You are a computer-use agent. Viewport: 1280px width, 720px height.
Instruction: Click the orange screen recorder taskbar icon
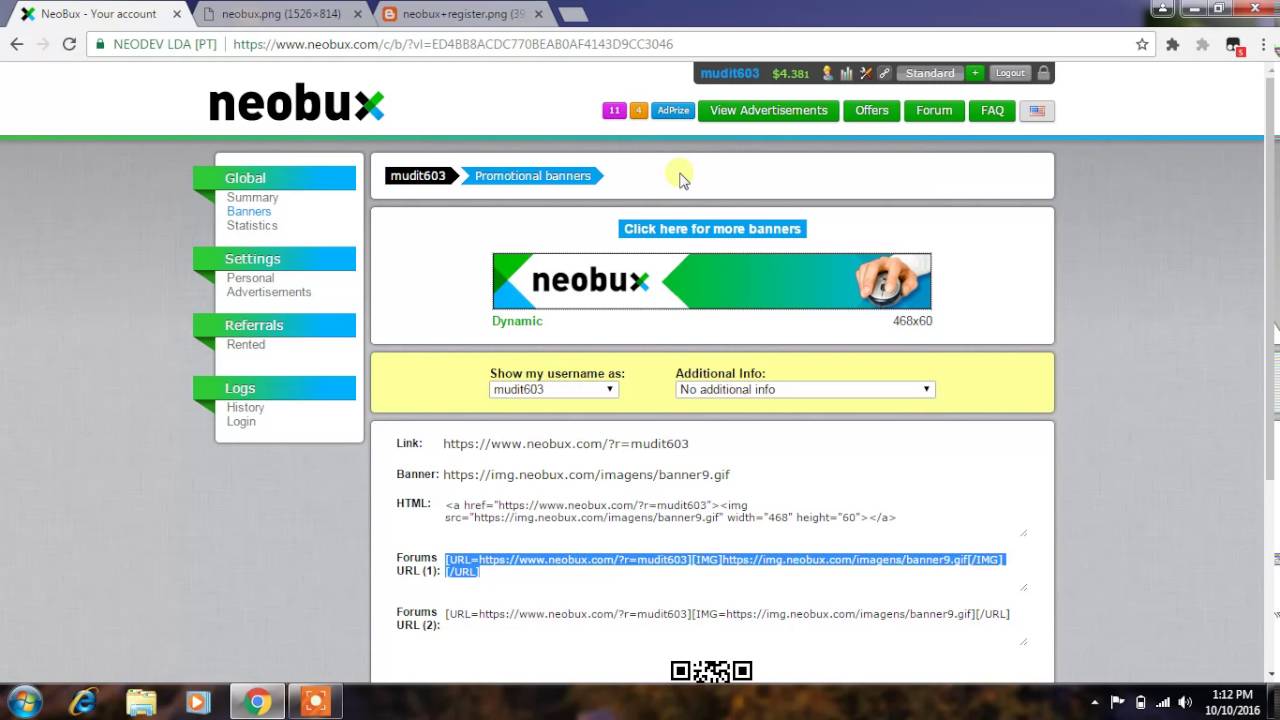[315, 702]
